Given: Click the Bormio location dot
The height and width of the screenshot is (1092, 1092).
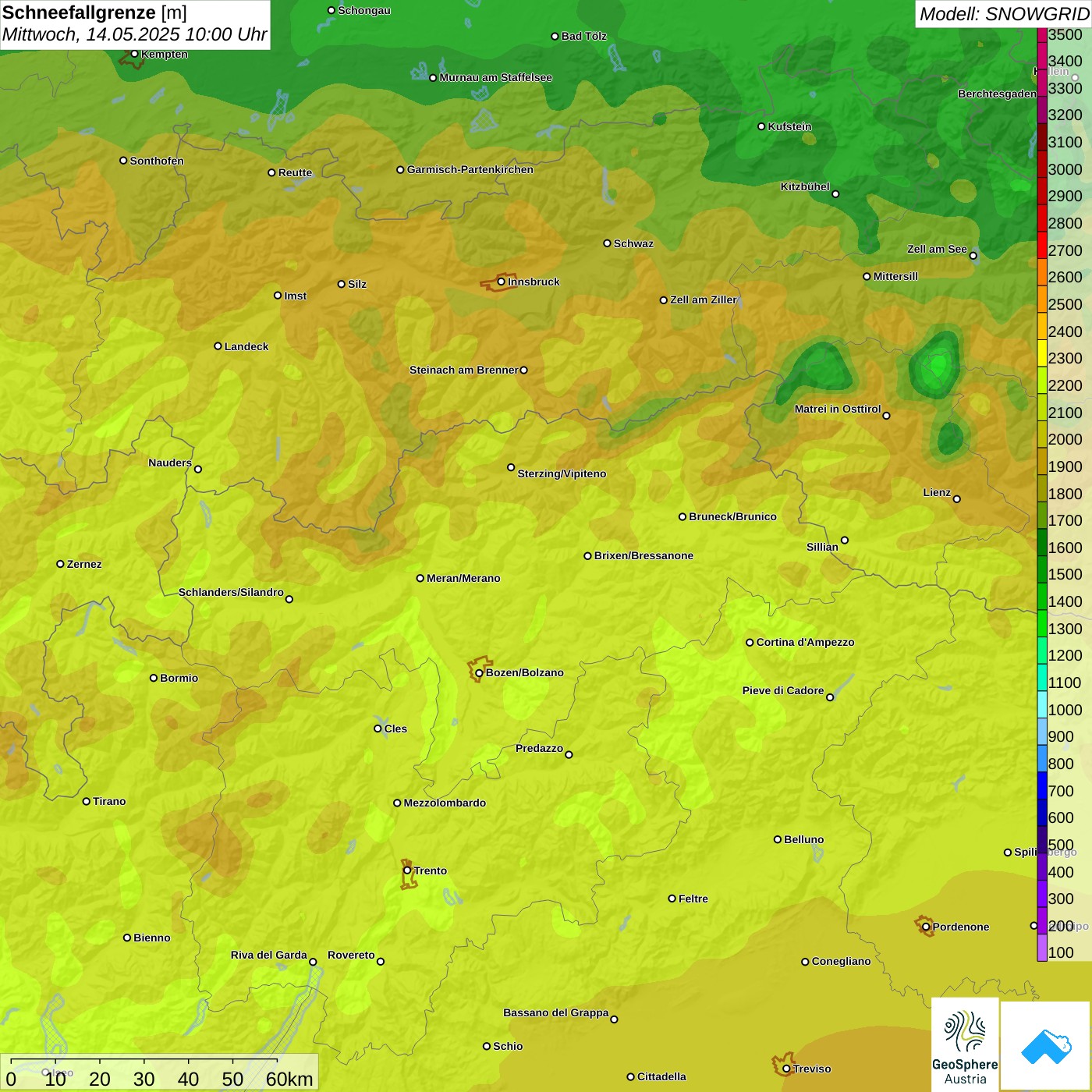Looking at the screenshot, I should pyautogui.click(x=154, y=678).
